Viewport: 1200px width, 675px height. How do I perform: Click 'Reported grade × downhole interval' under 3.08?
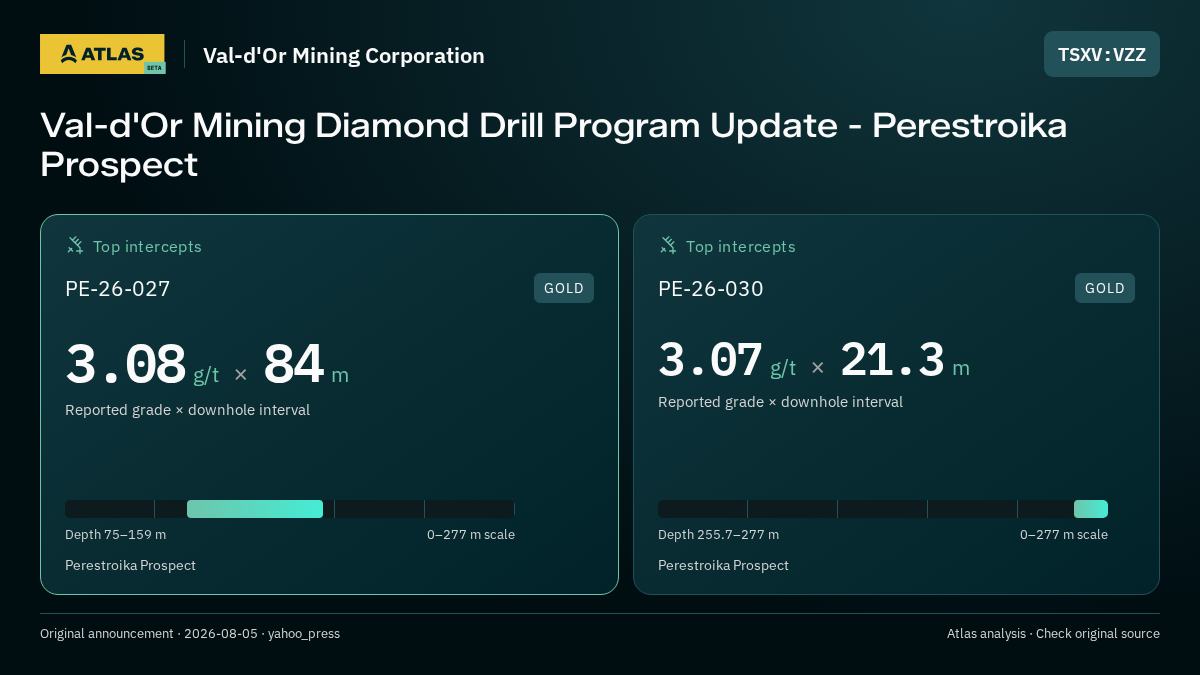click(x=188, y=410)
